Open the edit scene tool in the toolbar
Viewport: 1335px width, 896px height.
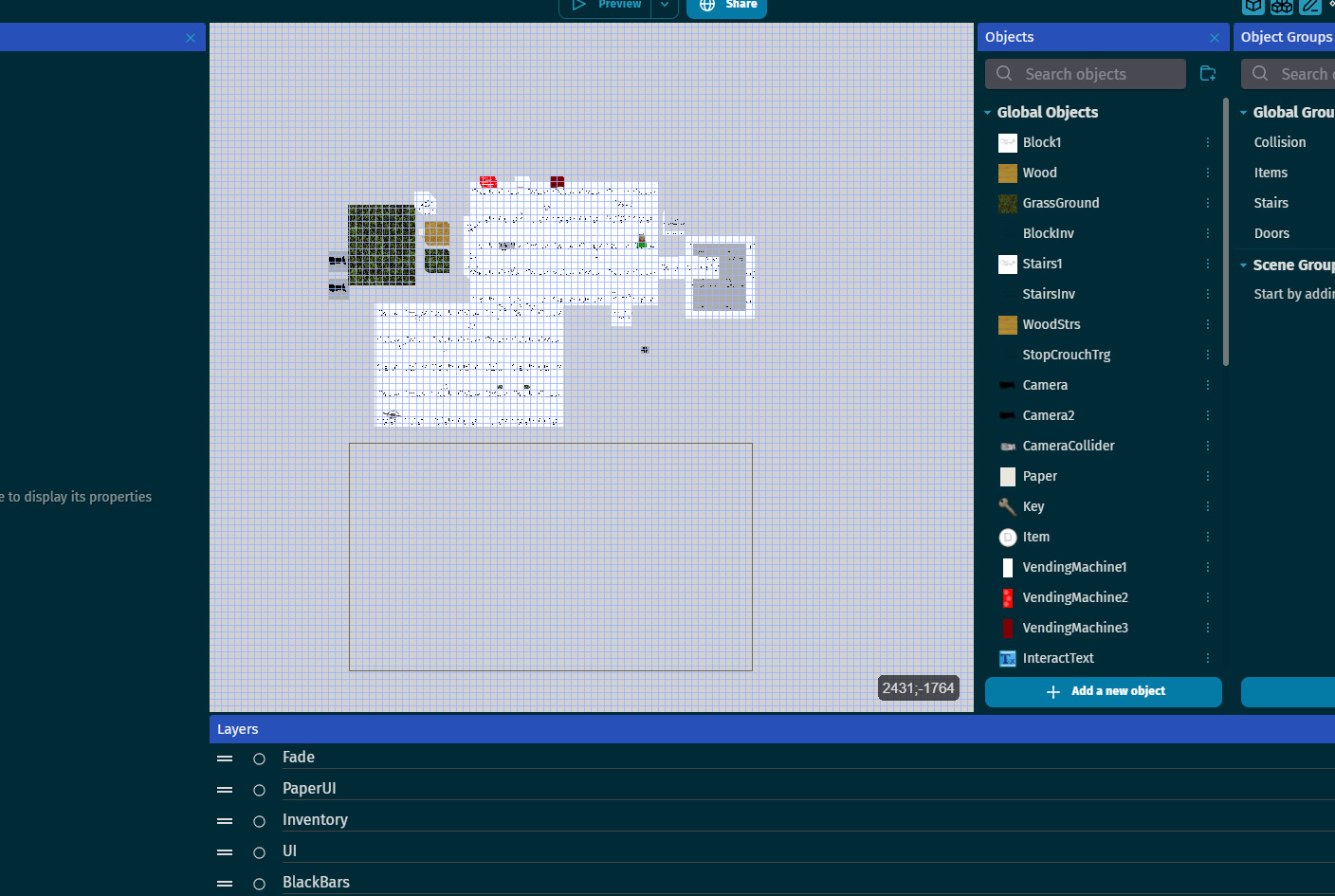click(x=1310, y=7)
